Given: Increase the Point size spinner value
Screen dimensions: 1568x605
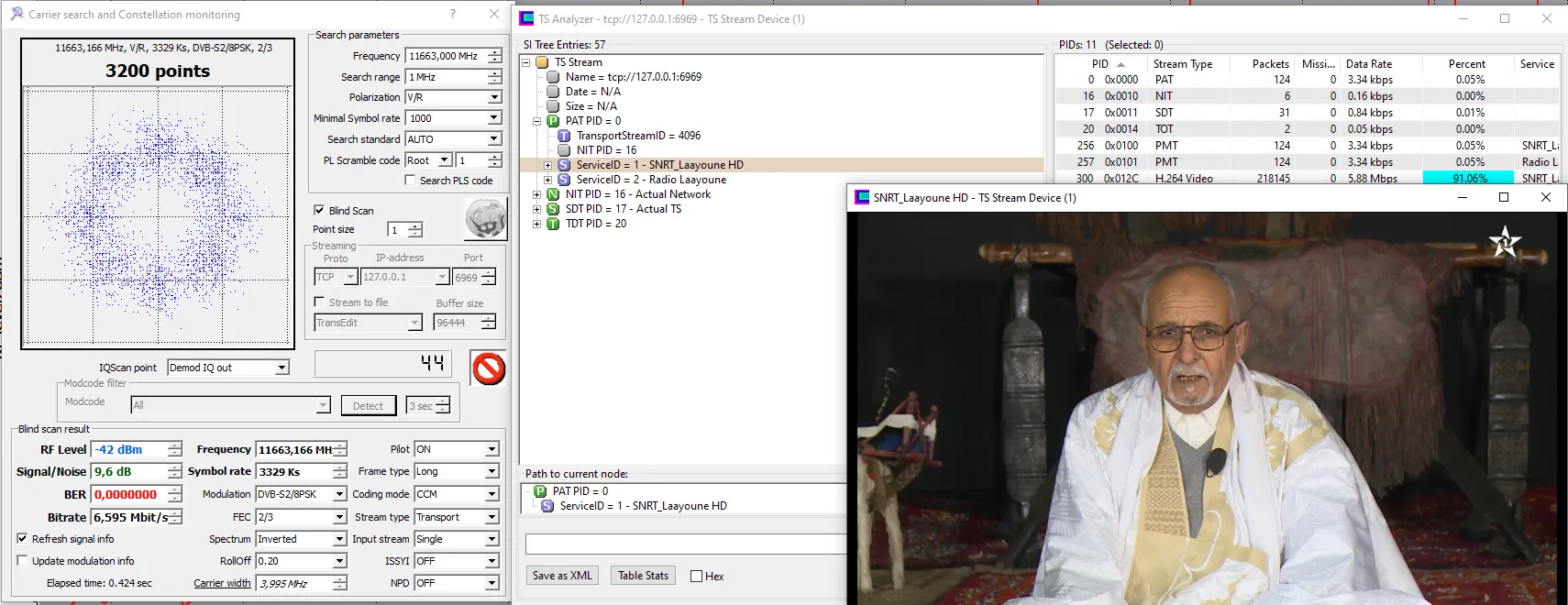Looking at the screenshot, I should coord(415,225).
